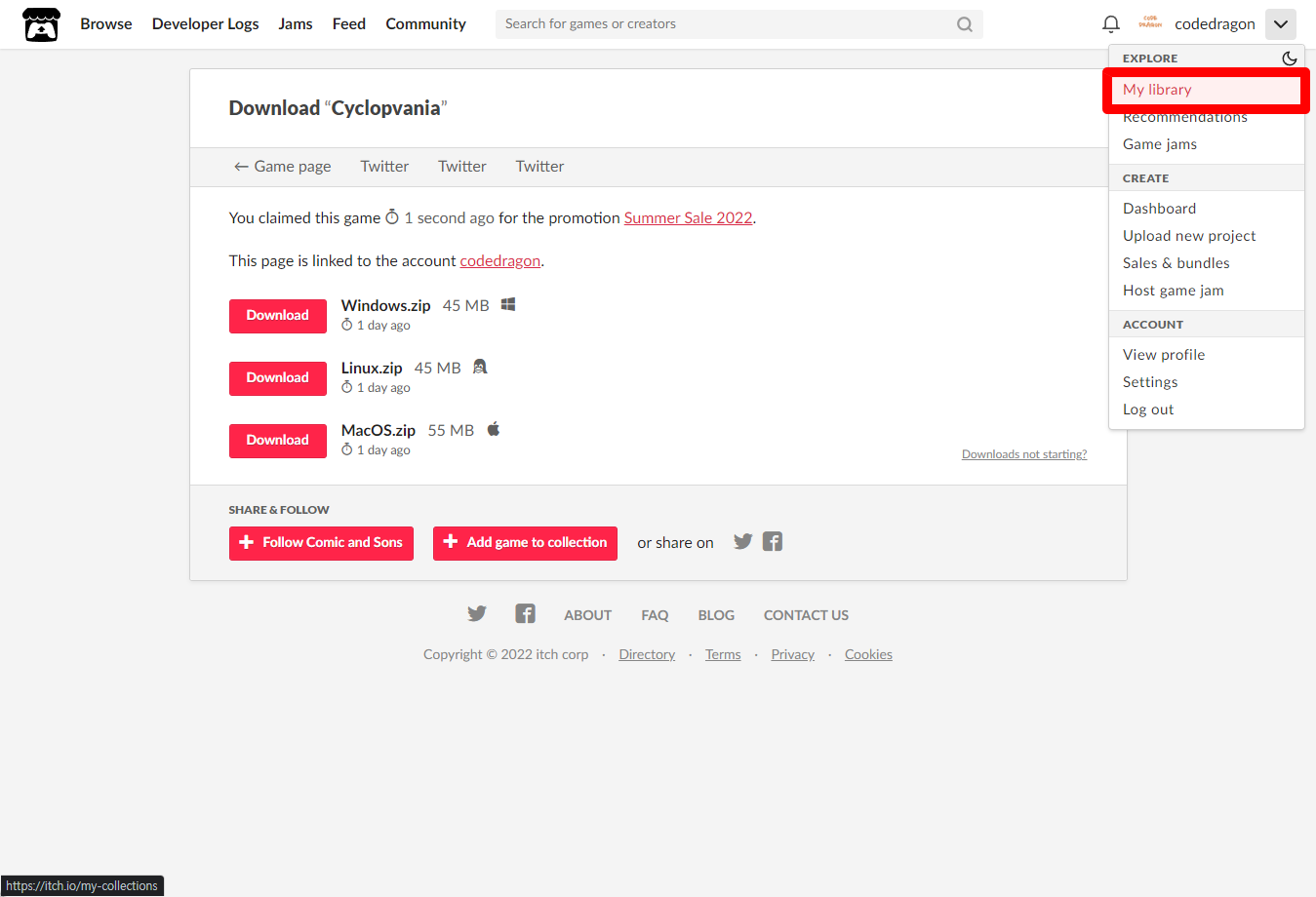This screenshot has height=897, width=1316.
Task: Select My library from menu
Action: tap(1206, 90)
